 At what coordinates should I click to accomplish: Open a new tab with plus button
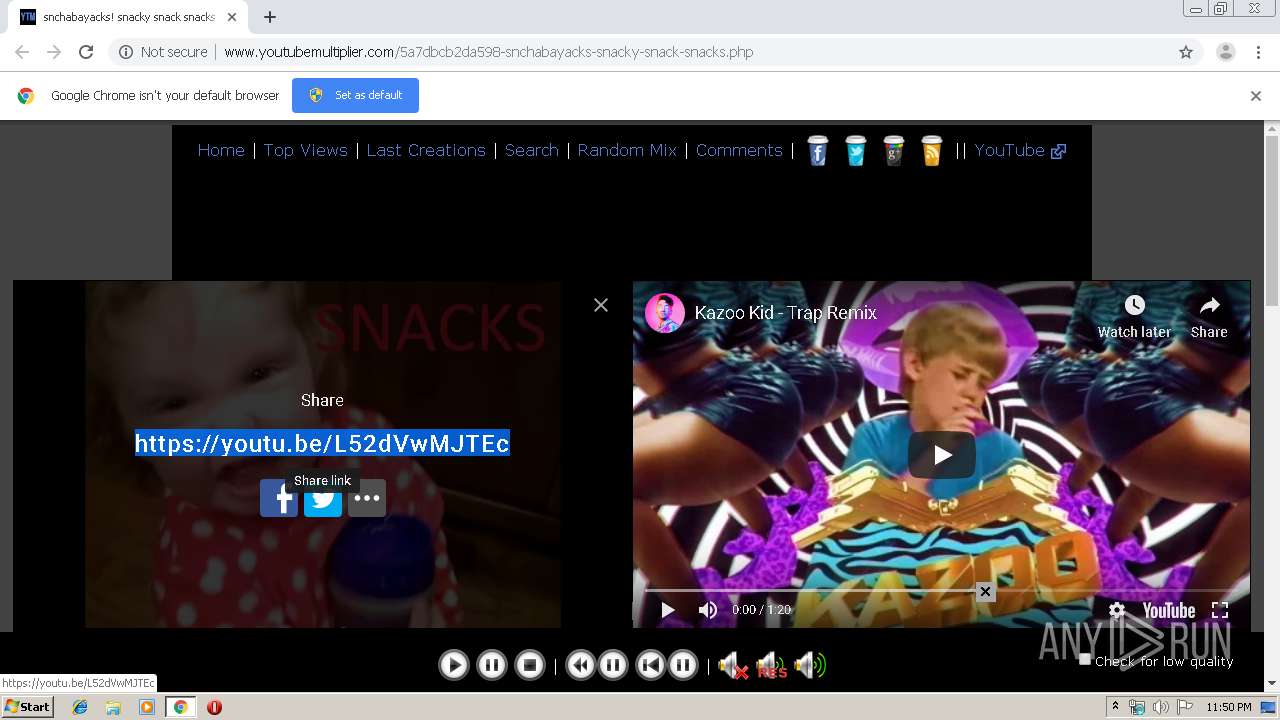[270, 17]
